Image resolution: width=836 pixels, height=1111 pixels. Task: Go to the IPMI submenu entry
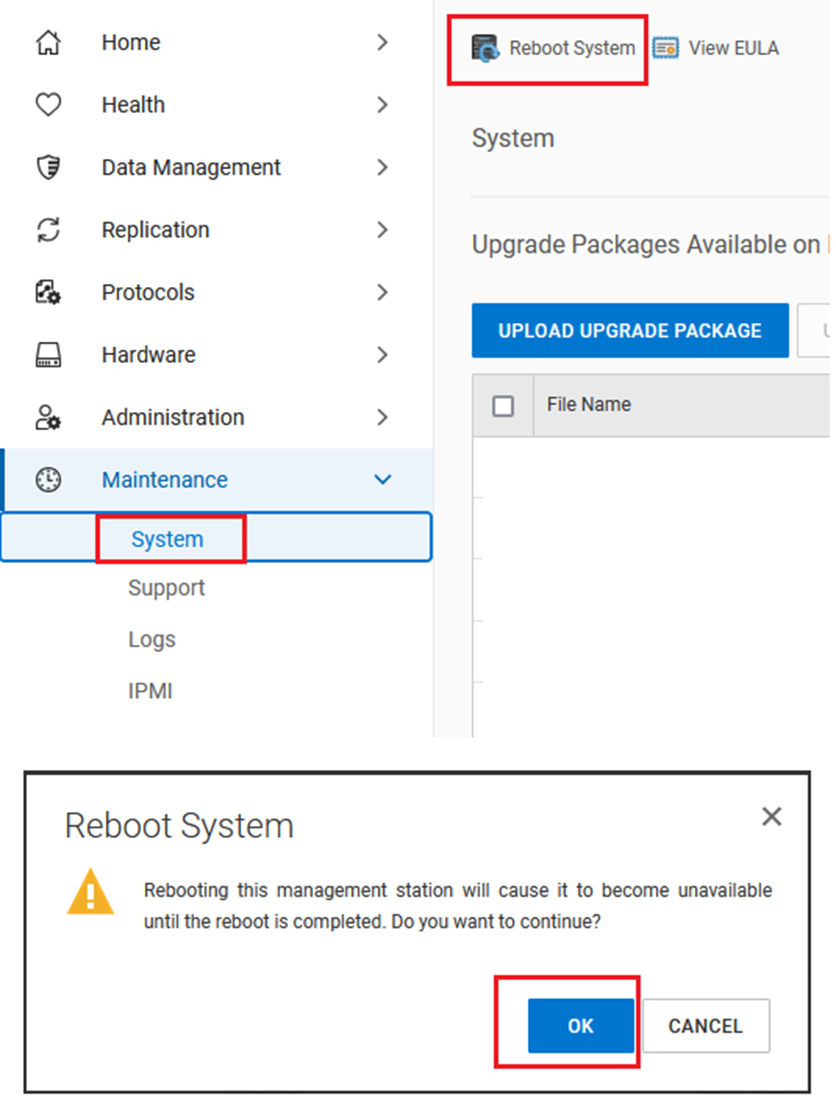click(150, 691)
